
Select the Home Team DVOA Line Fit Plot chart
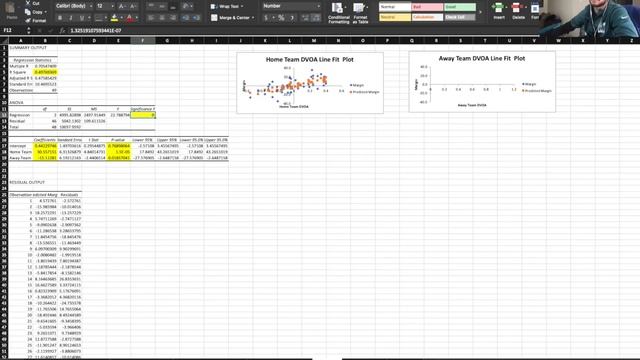(310, 83)
